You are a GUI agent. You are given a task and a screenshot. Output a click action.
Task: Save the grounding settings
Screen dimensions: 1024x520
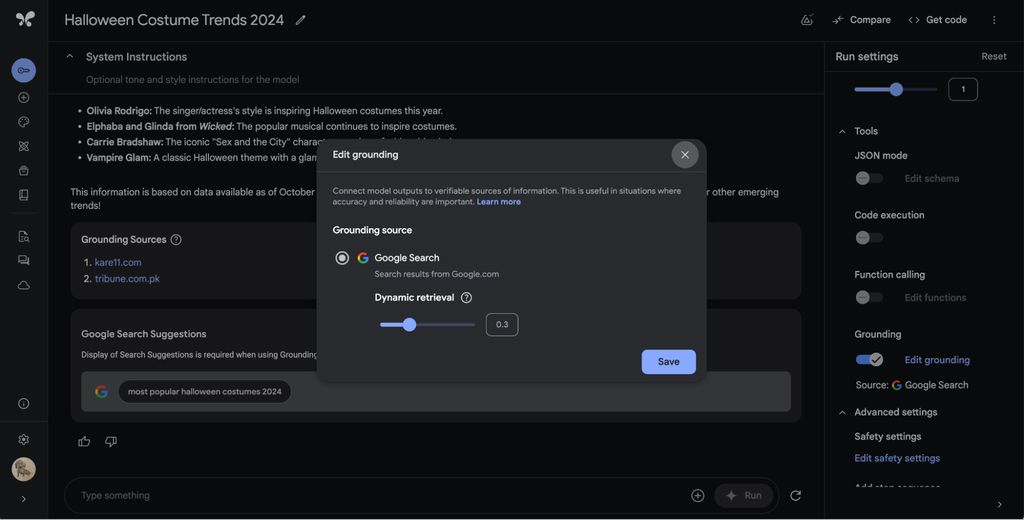(x=668, y=362)
